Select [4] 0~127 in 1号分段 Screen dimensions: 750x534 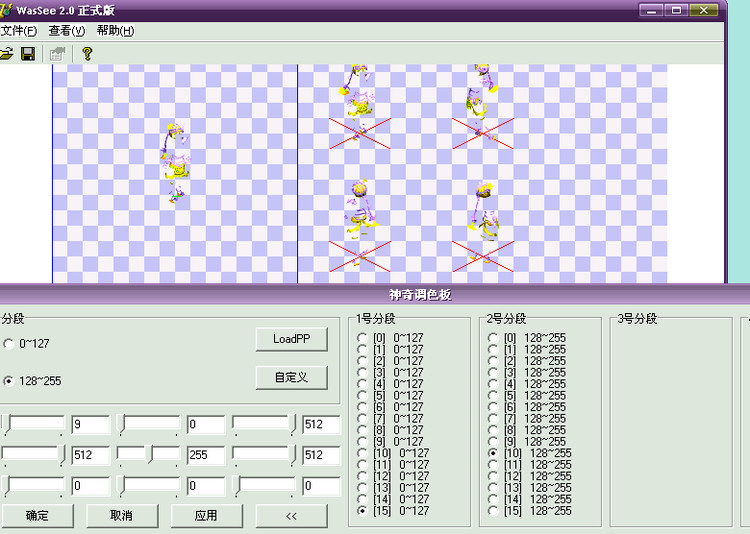(x=390, y=384)
